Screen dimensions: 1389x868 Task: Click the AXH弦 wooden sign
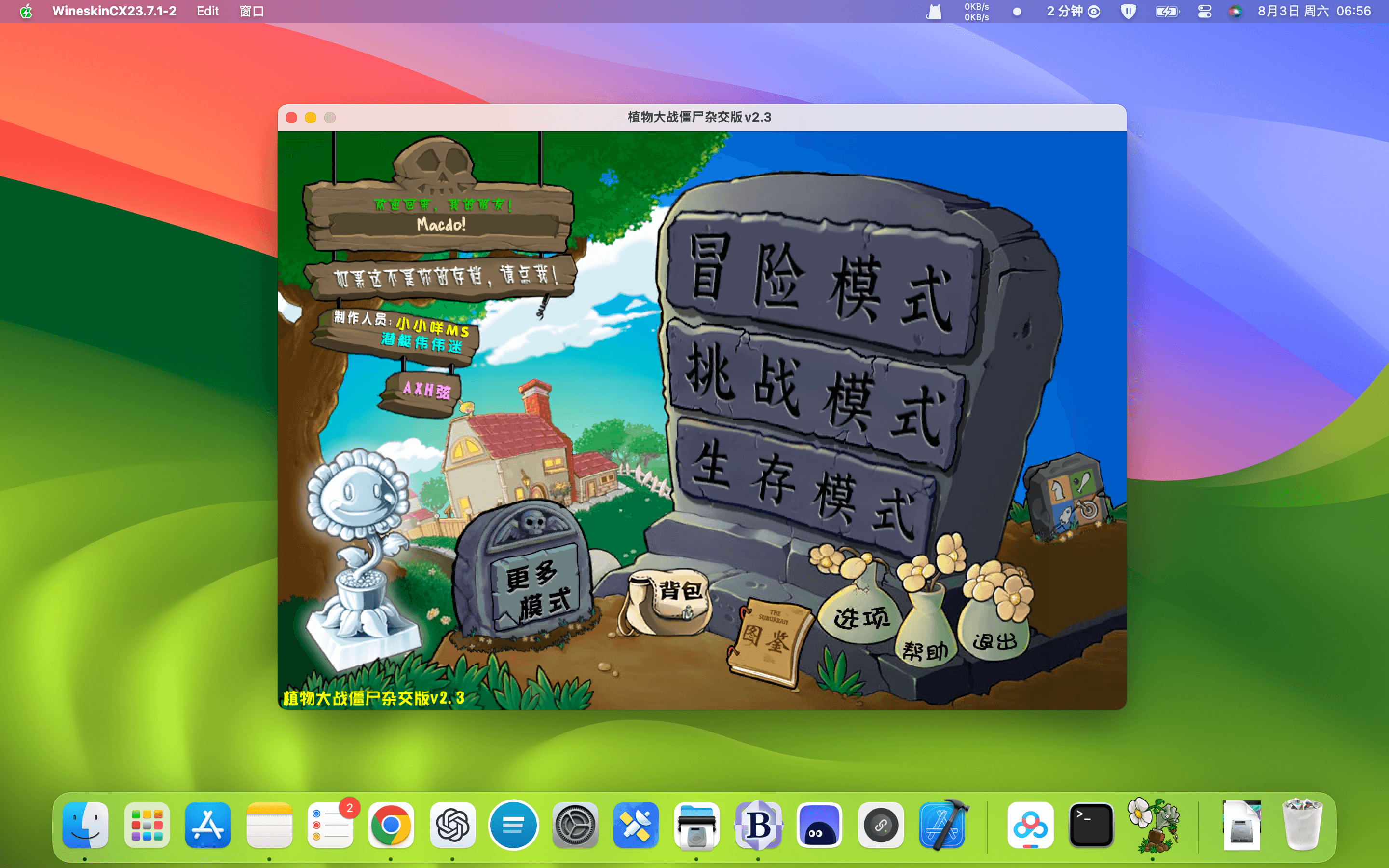click(422, 392)
